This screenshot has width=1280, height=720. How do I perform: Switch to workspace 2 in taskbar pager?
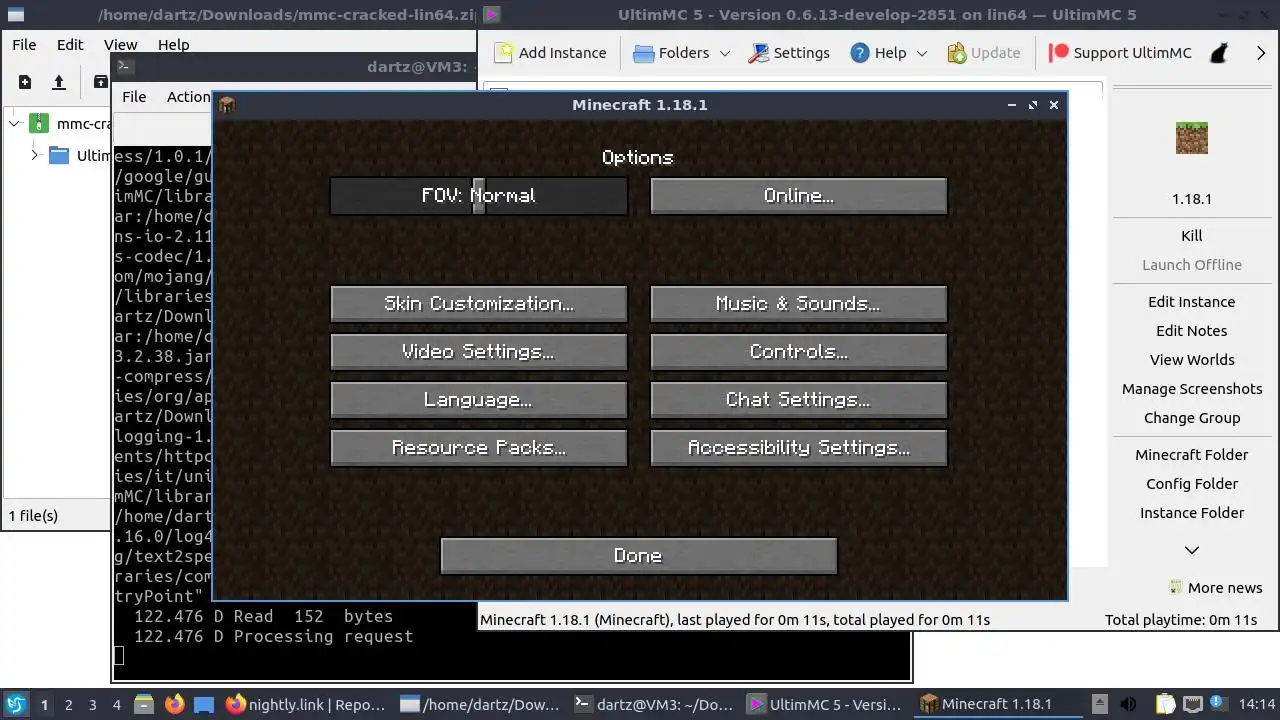[x=69, y=704]
